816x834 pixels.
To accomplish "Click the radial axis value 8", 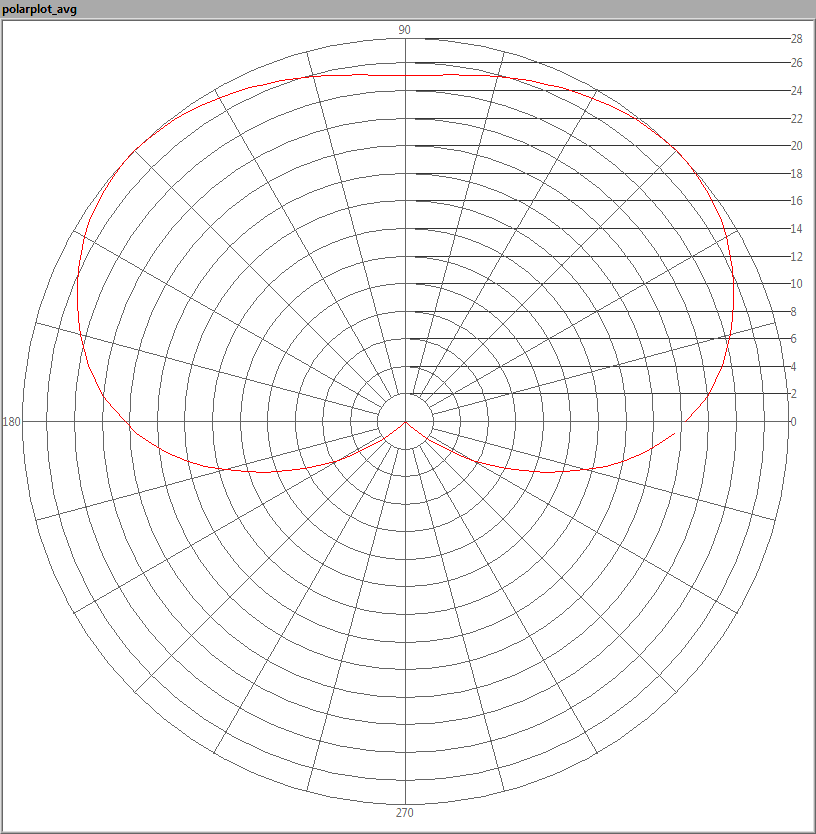I will (794, 312).
